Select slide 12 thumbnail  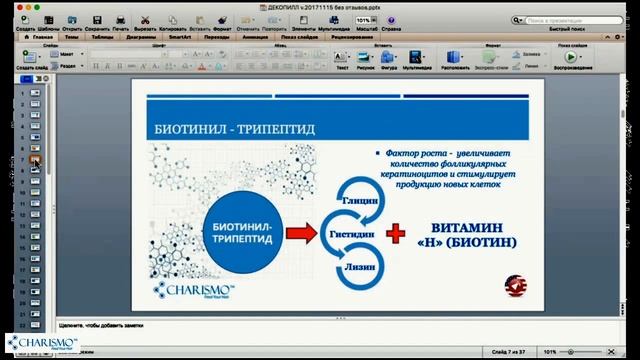[x=36, y=215]
